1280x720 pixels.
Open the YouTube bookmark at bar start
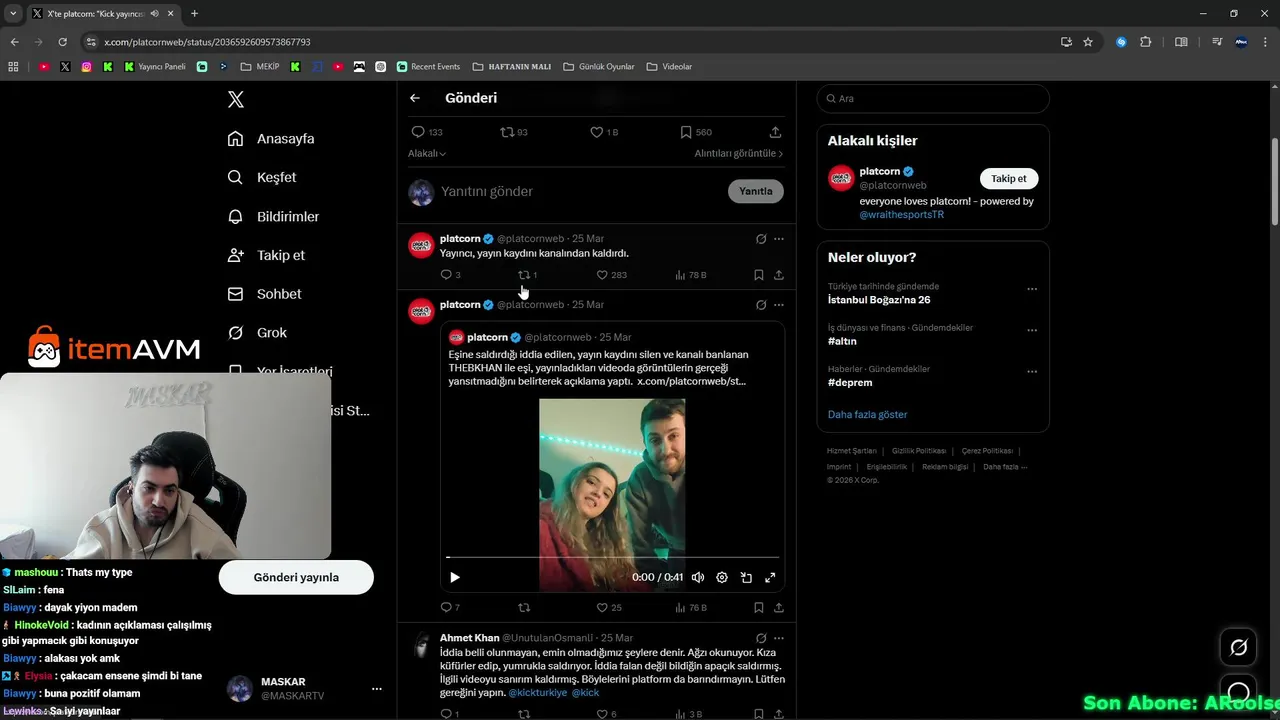pyautogui.click(x=44, y=67)
